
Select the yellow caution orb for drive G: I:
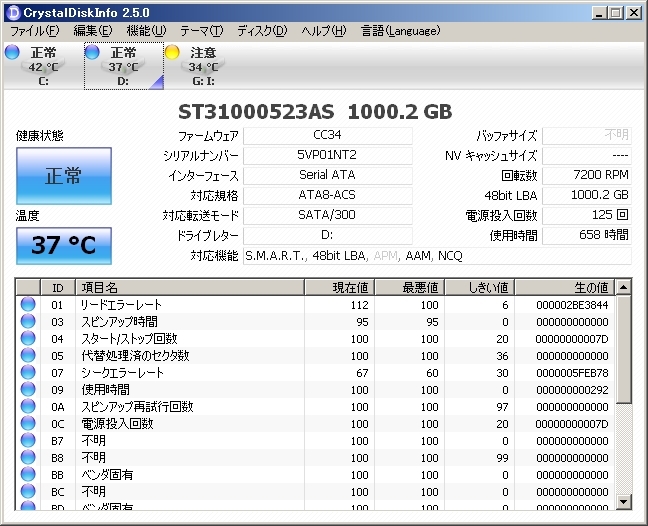(x=172, y=52)
